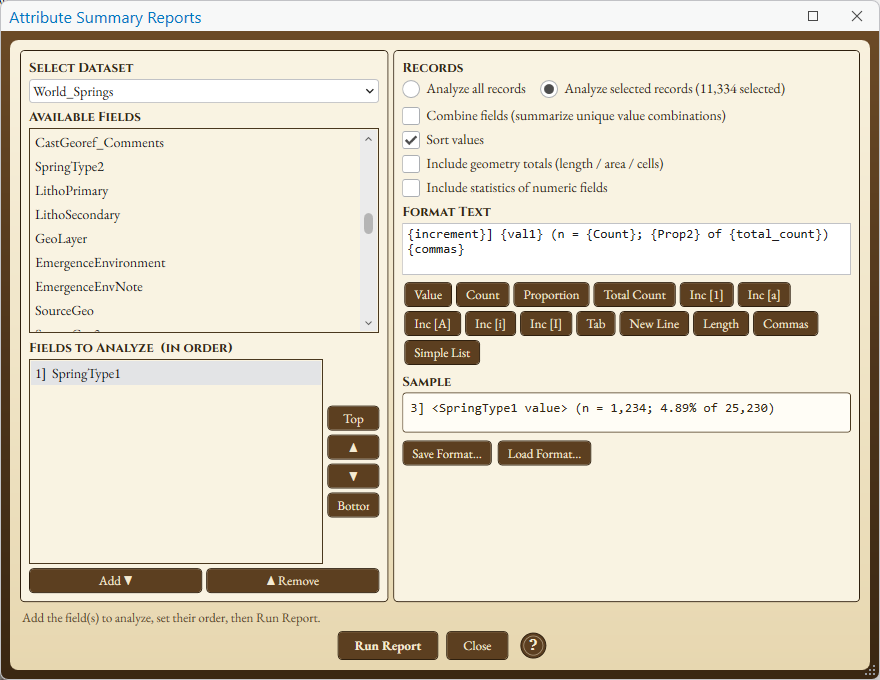Click scroll-up arrow of Available Fields list
This screenshot has width=880, height=680.
point(368,139)
